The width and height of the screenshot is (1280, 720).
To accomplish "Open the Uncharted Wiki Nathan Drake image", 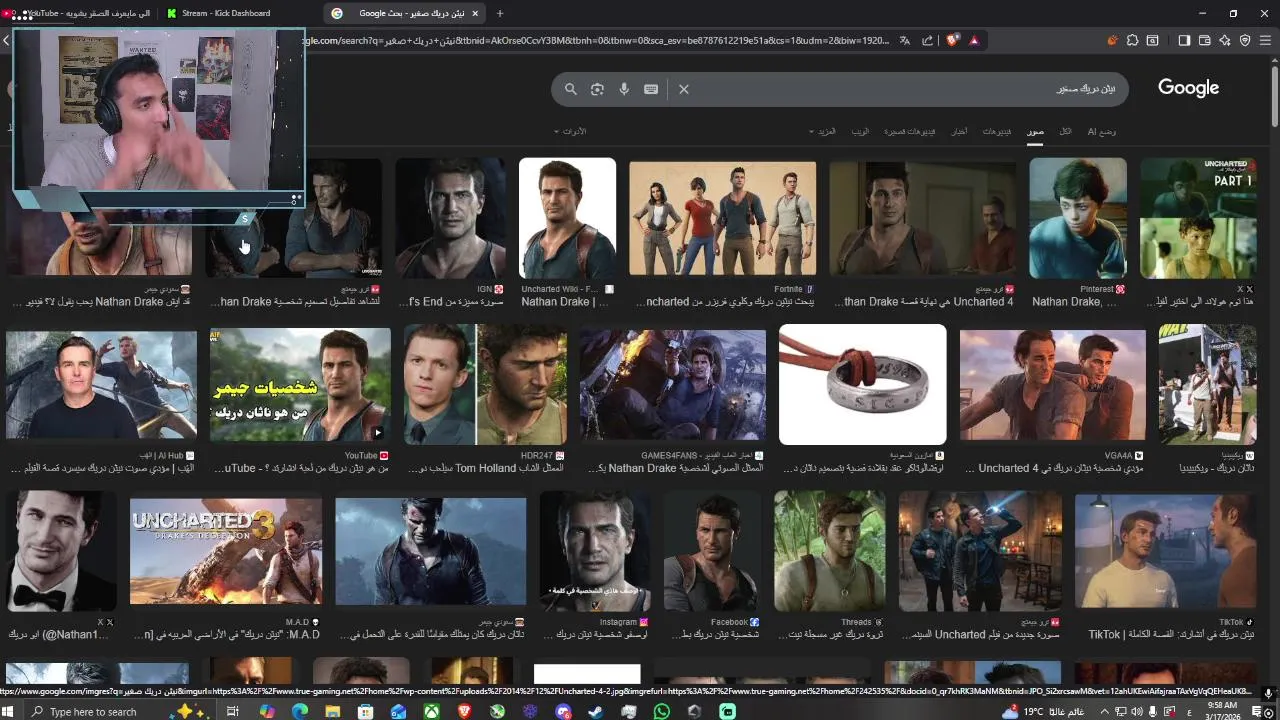I will pos(567,218).
